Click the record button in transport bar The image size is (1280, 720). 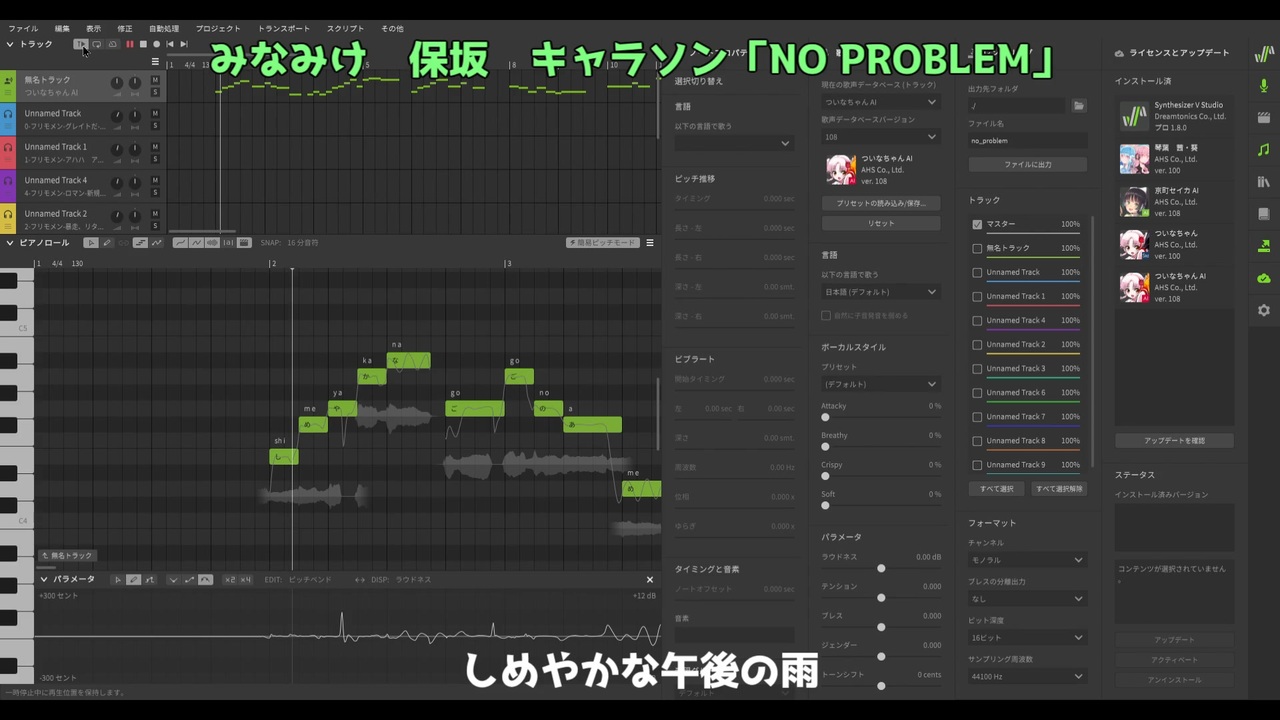tap(156, 44)
